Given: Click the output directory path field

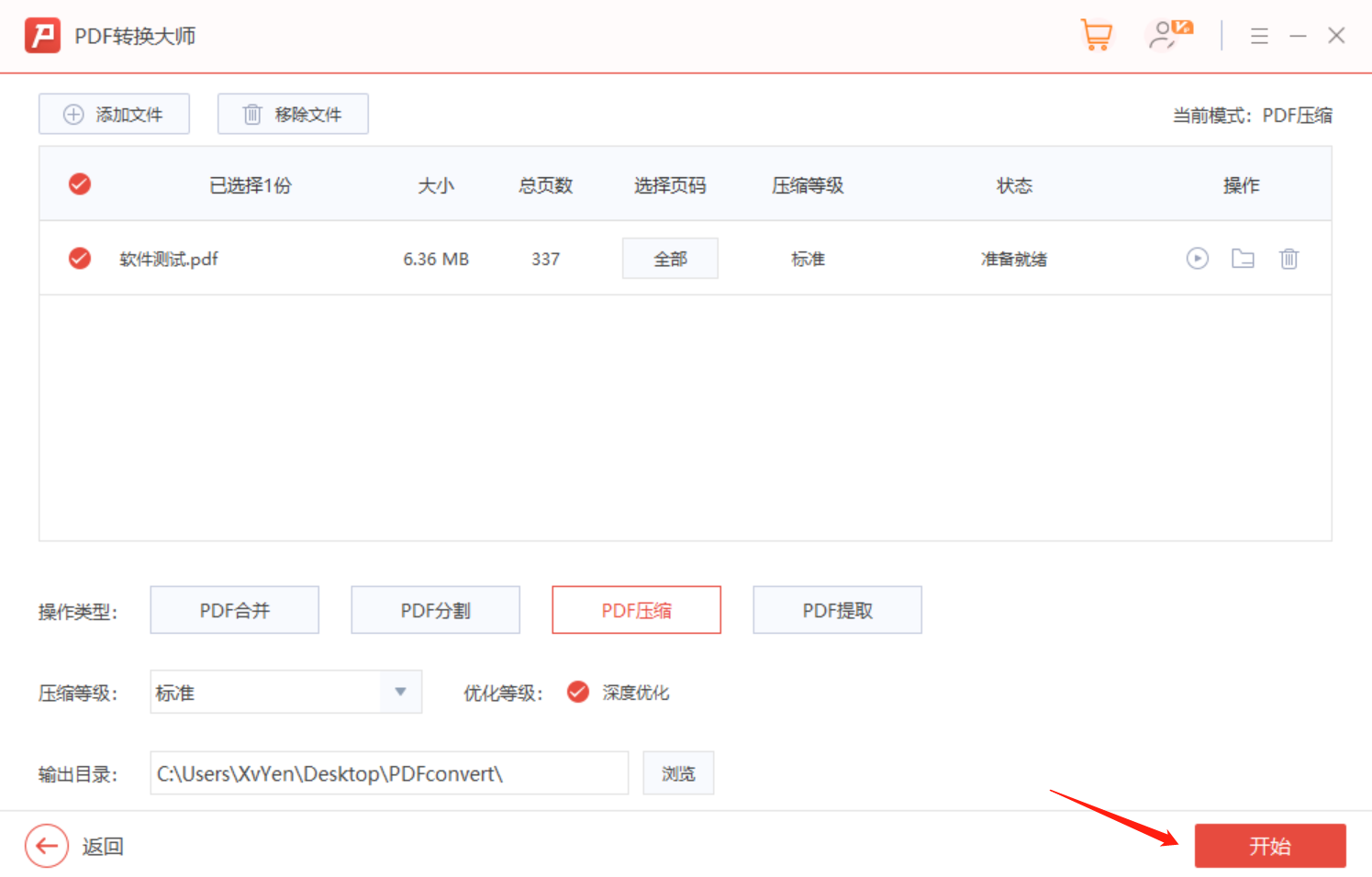Looking at the screenshot, I should (x=389, y=773).
